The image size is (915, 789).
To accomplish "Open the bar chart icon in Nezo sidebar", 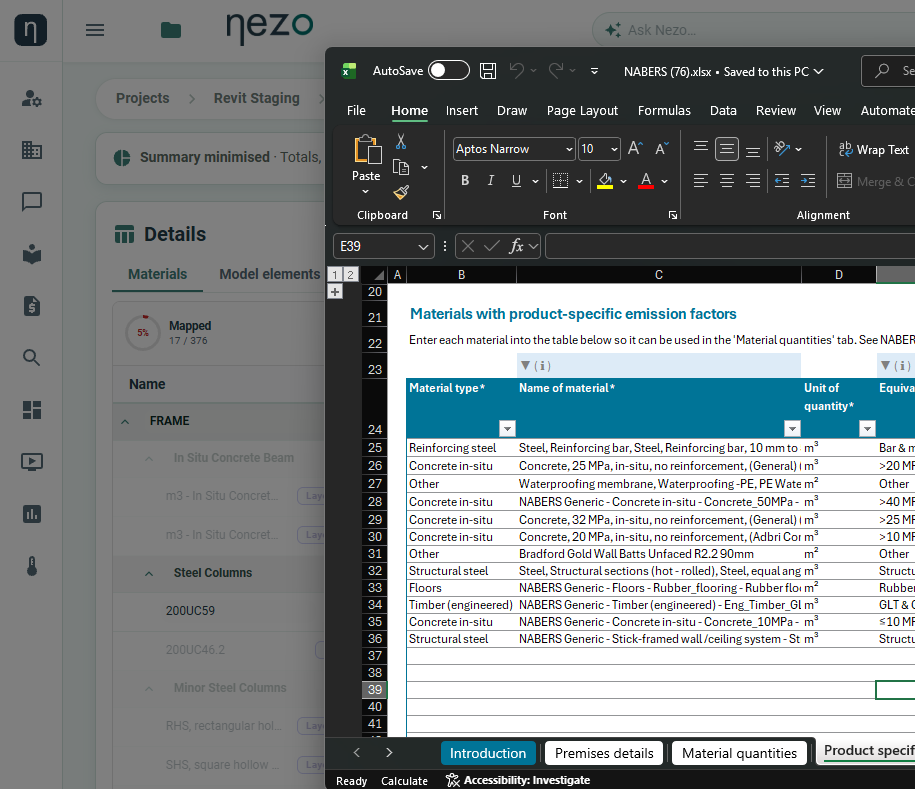I will tap(32, 514).
